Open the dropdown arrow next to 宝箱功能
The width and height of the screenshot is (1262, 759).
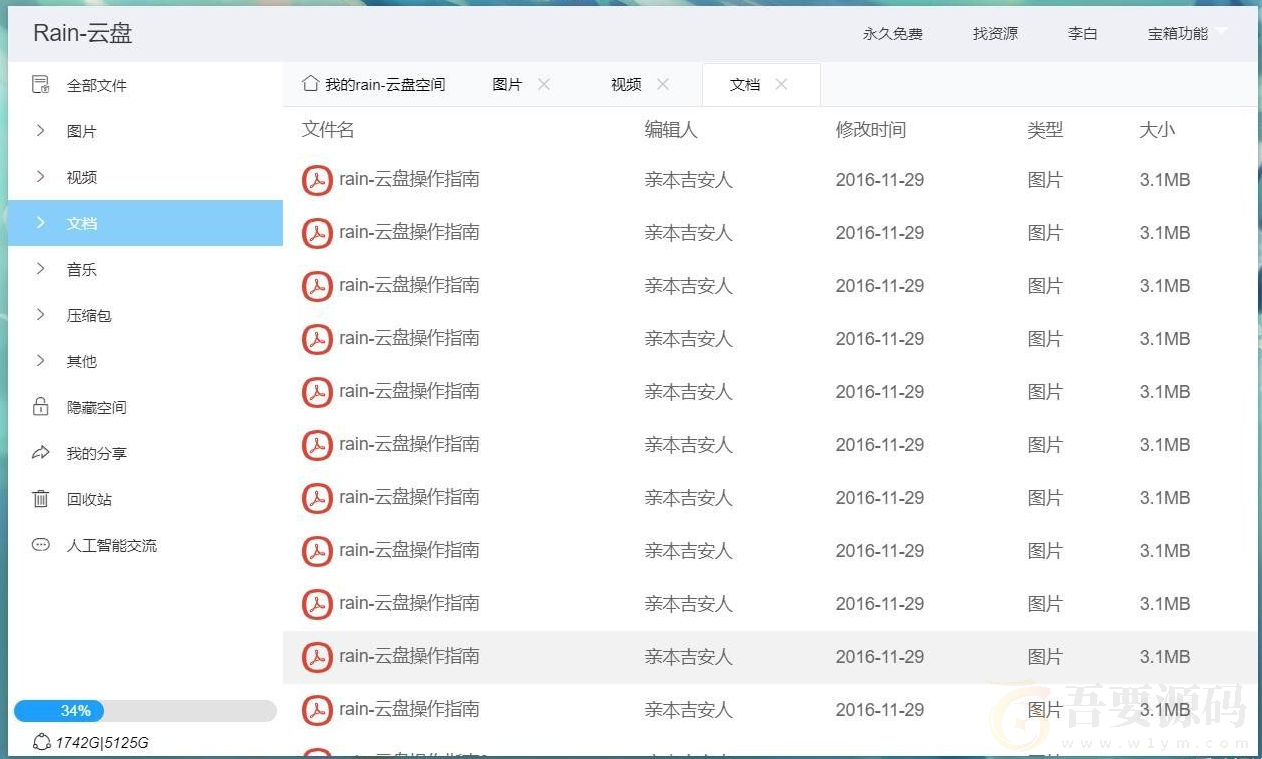tap(1221, 31)
